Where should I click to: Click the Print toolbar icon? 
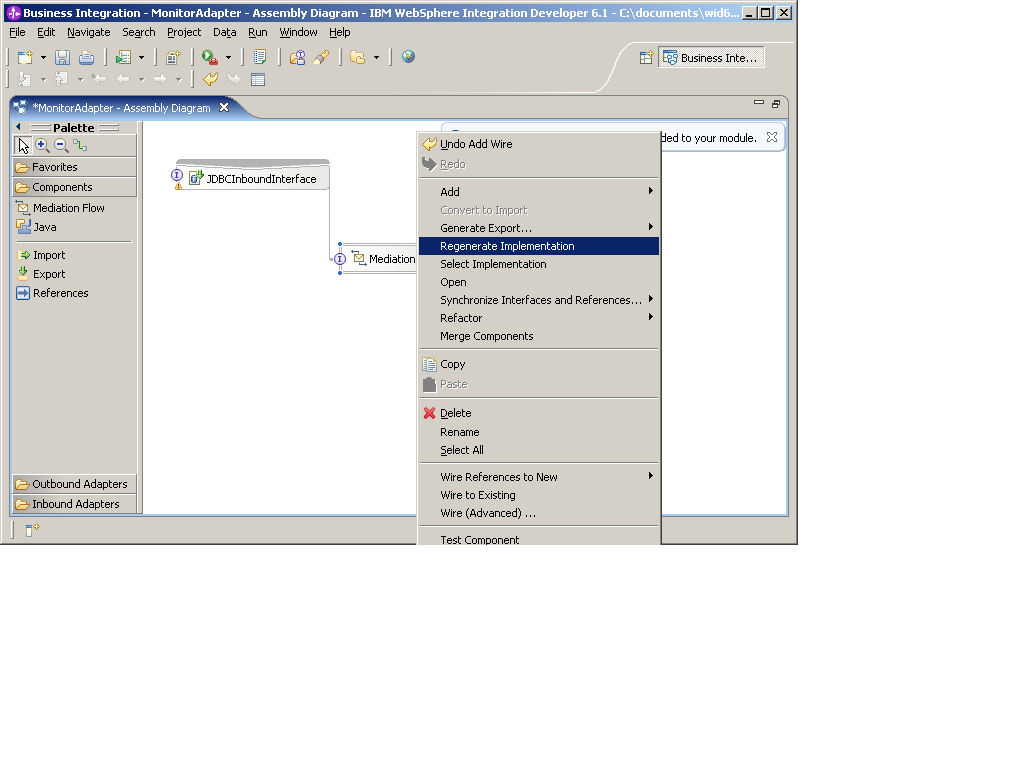(86, 57)
